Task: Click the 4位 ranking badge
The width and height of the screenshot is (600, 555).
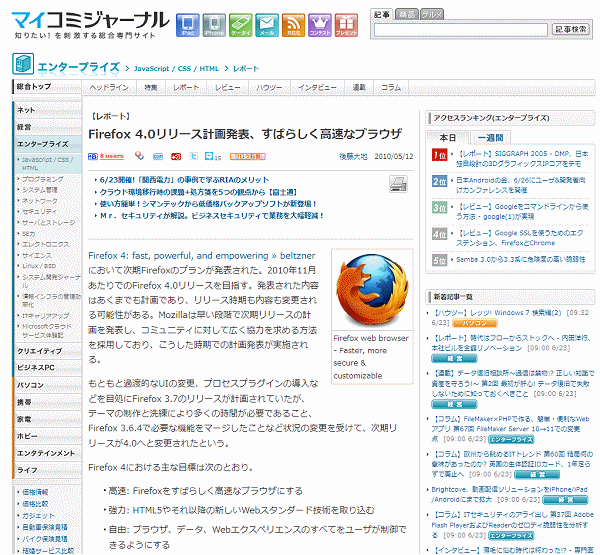Action: (440, 234)
